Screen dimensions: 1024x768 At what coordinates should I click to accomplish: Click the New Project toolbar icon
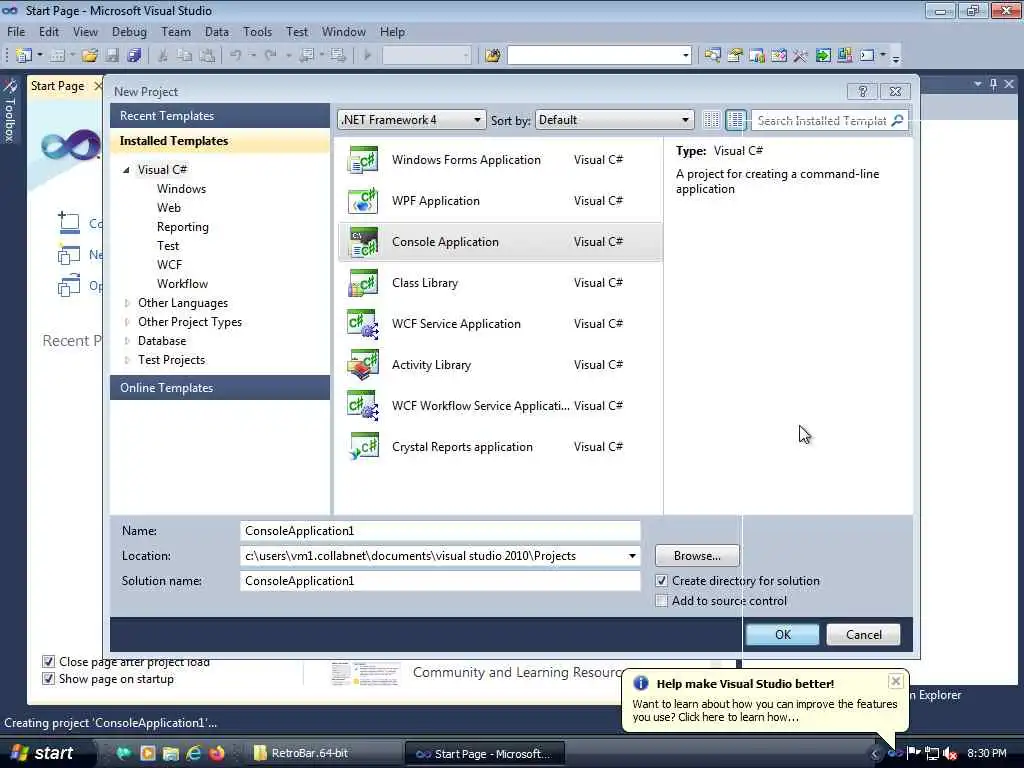[24, 56]
